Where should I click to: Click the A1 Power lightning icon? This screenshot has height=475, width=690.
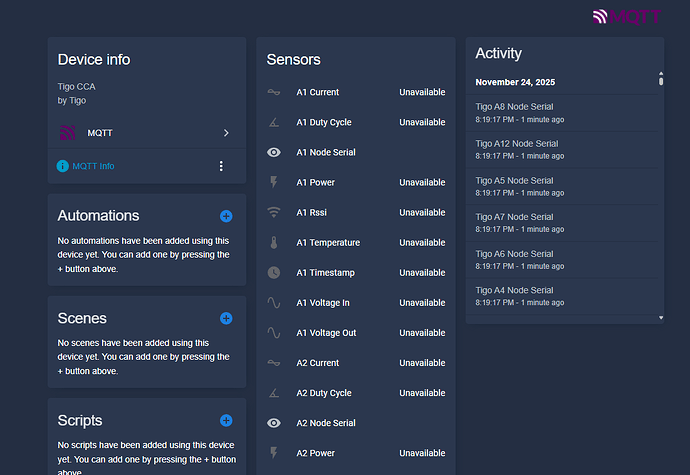274,182
